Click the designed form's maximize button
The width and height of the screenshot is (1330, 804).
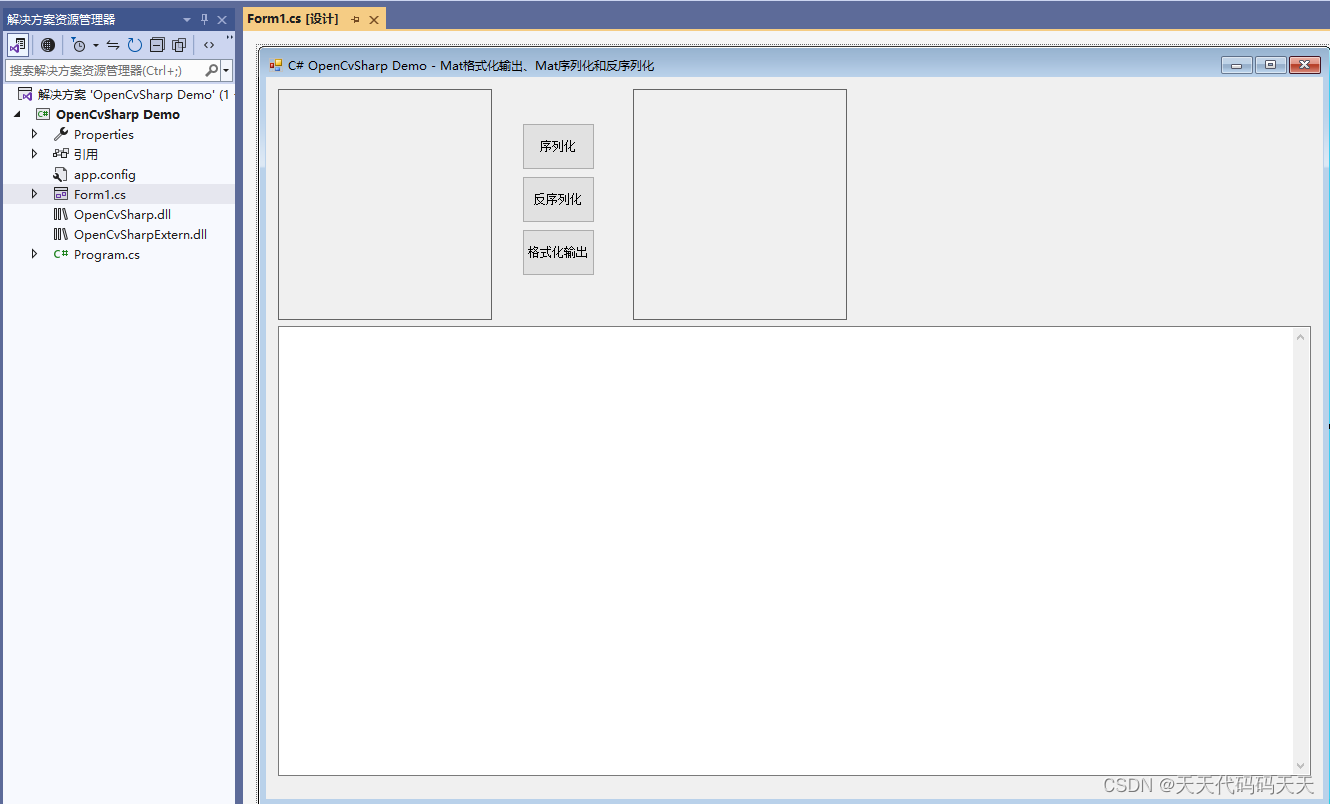tap(1270, 65)
